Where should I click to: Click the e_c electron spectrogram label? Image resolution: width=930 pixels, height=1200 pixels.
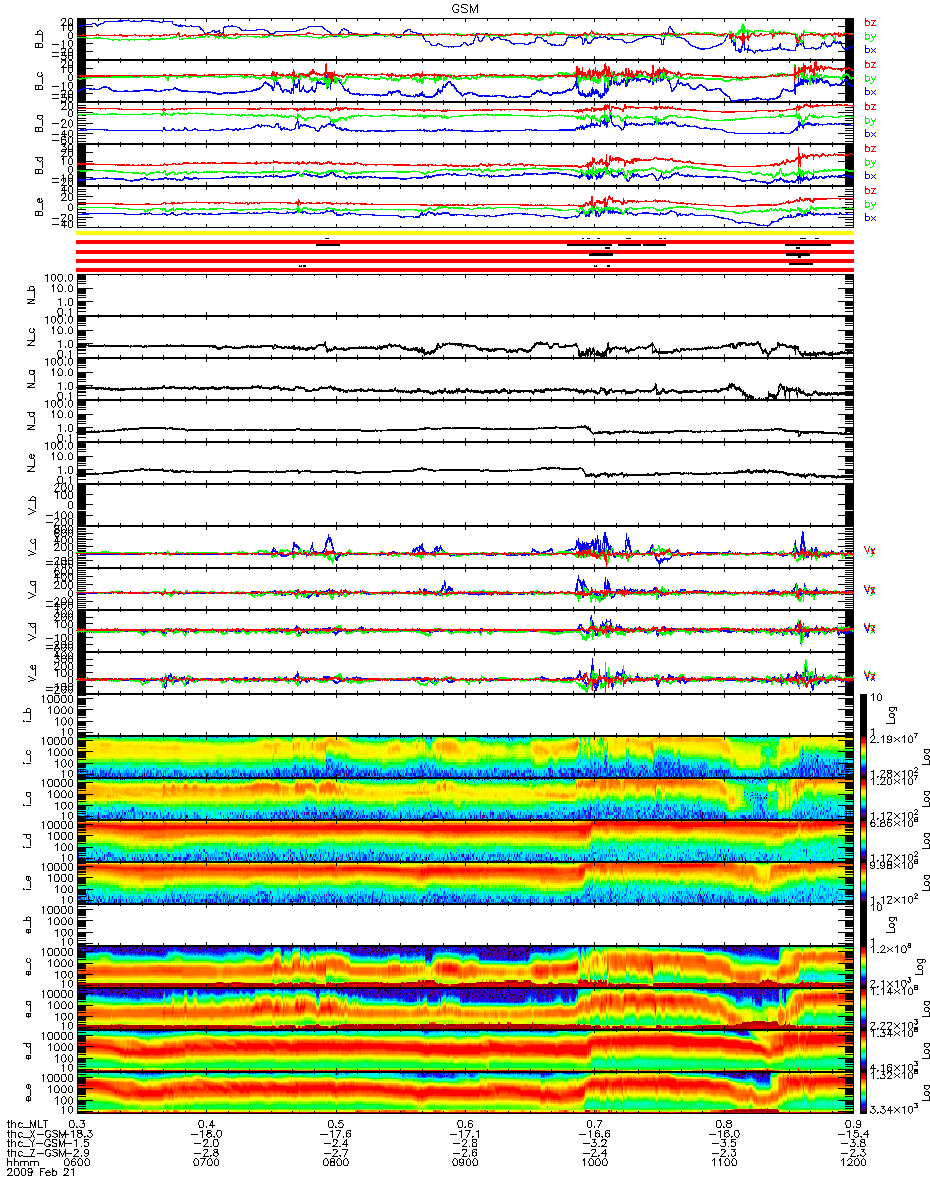(26, 966)
